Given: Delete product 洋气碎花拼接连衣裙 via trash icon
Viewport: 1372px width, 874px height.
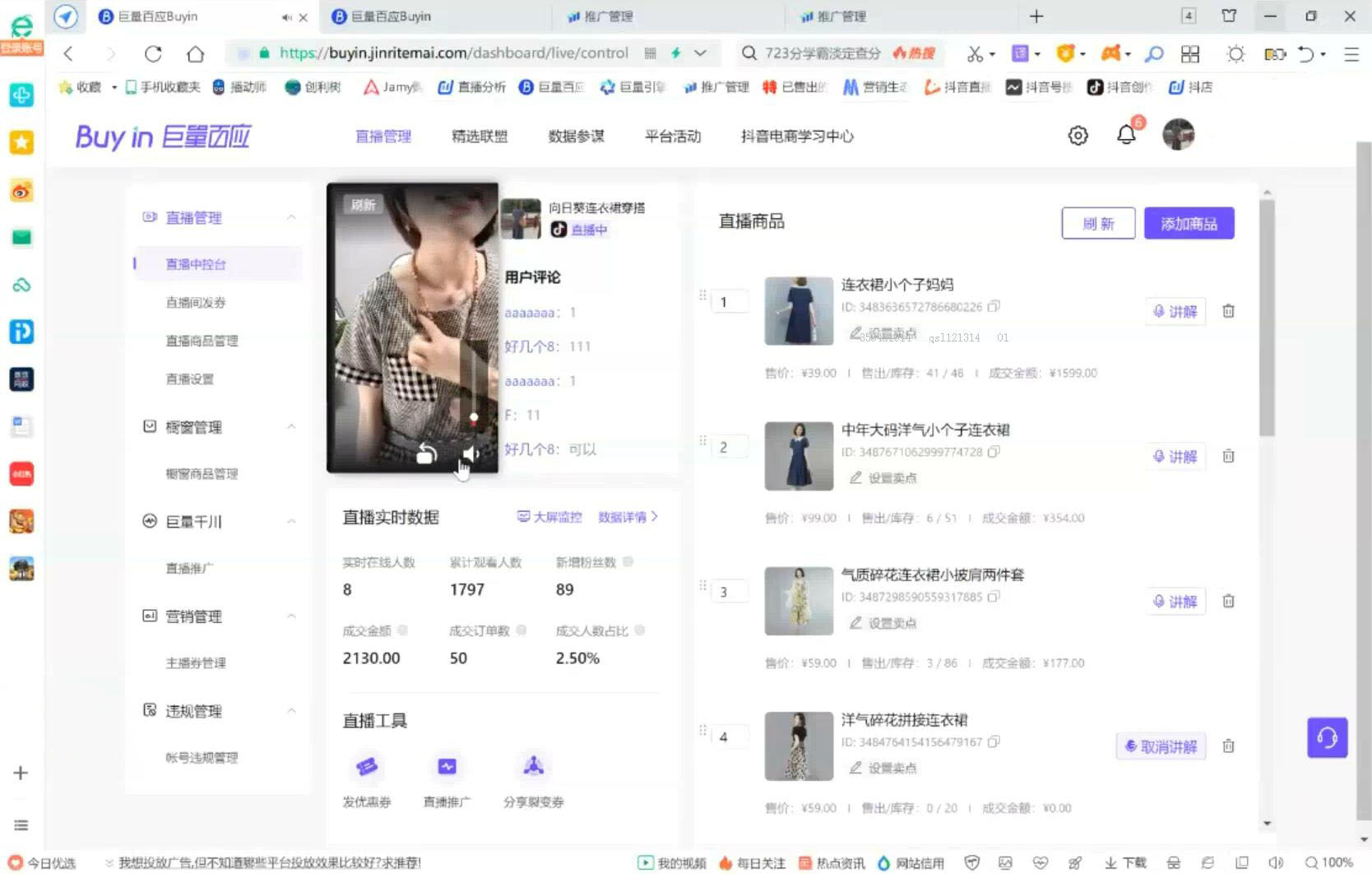Looking at the screenshot, I should pyautogui.click(x=1228, y=746).
